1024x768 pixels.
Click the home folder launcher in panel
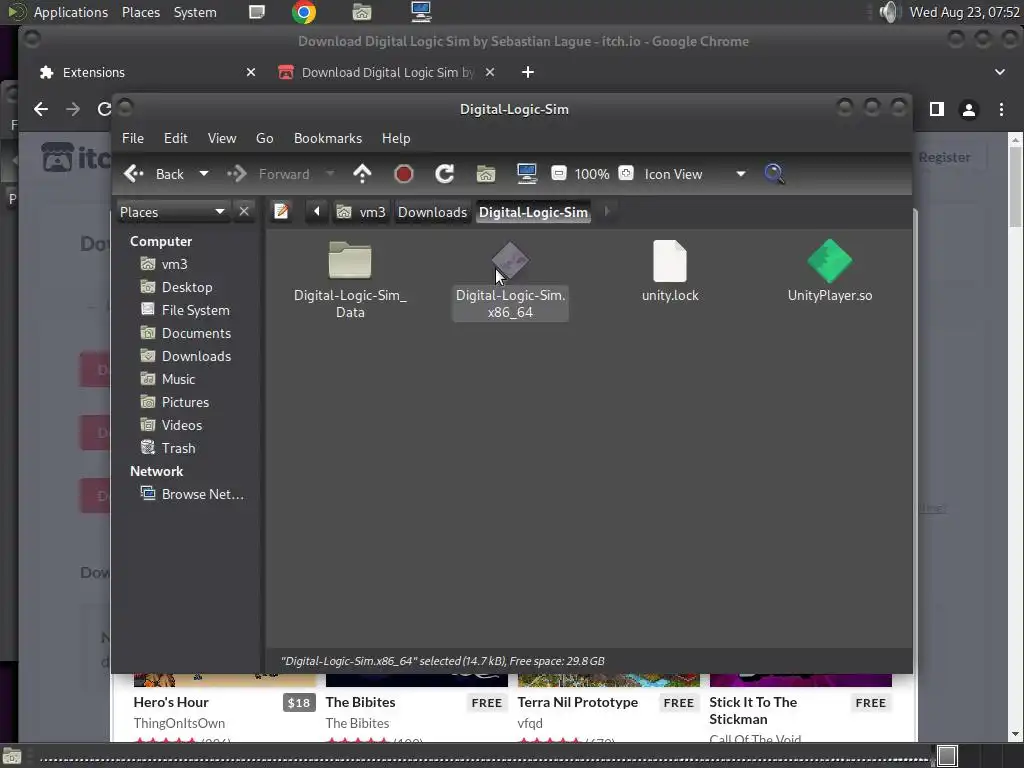click(362, 12)
